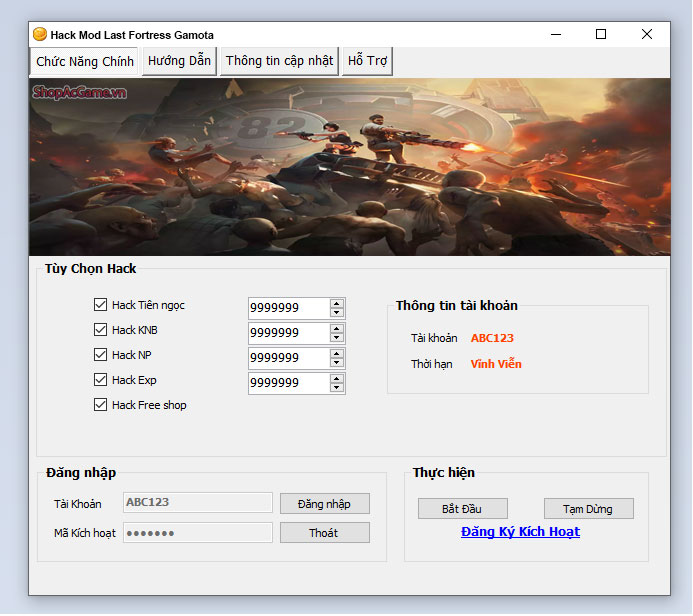
Task: Open the Thông tin cập nhật tab
Action: click(x=279, y=61)
